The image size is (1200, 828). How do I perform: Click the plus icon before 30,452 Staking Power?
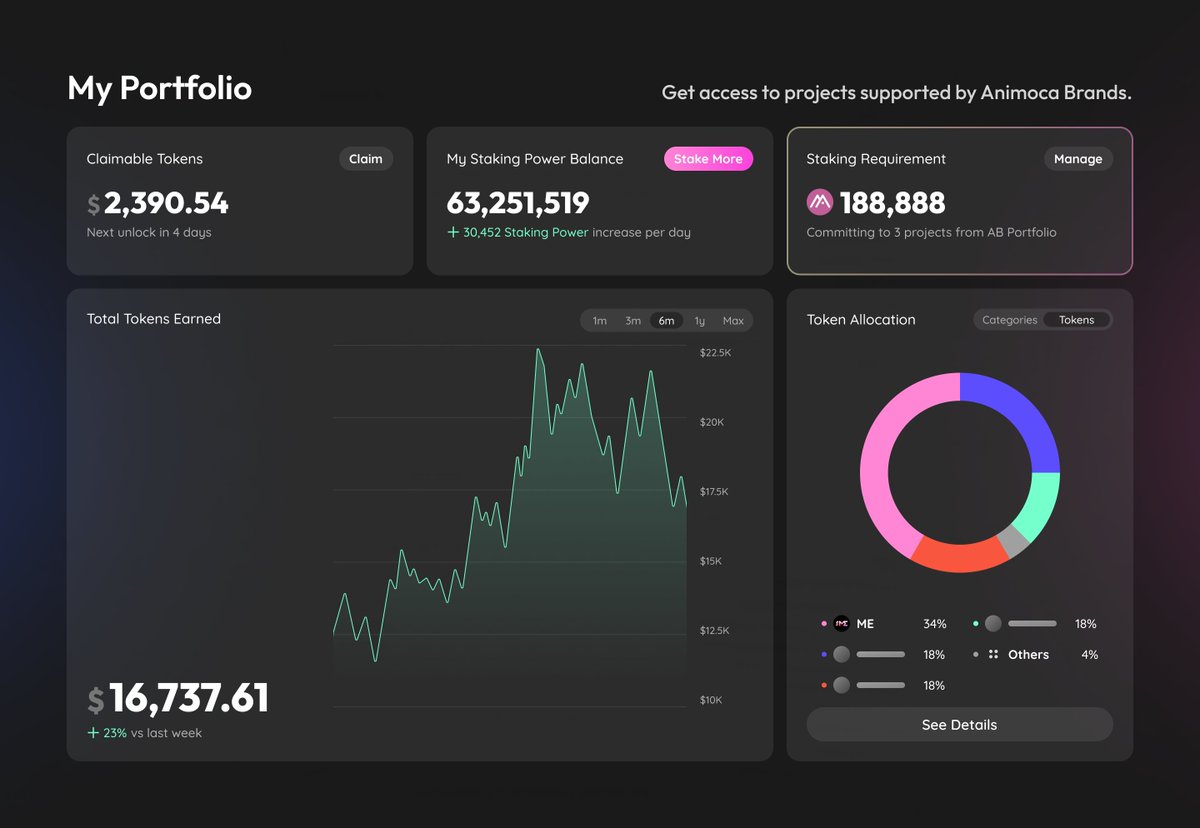pyautogui.click(x=453, y=232)
